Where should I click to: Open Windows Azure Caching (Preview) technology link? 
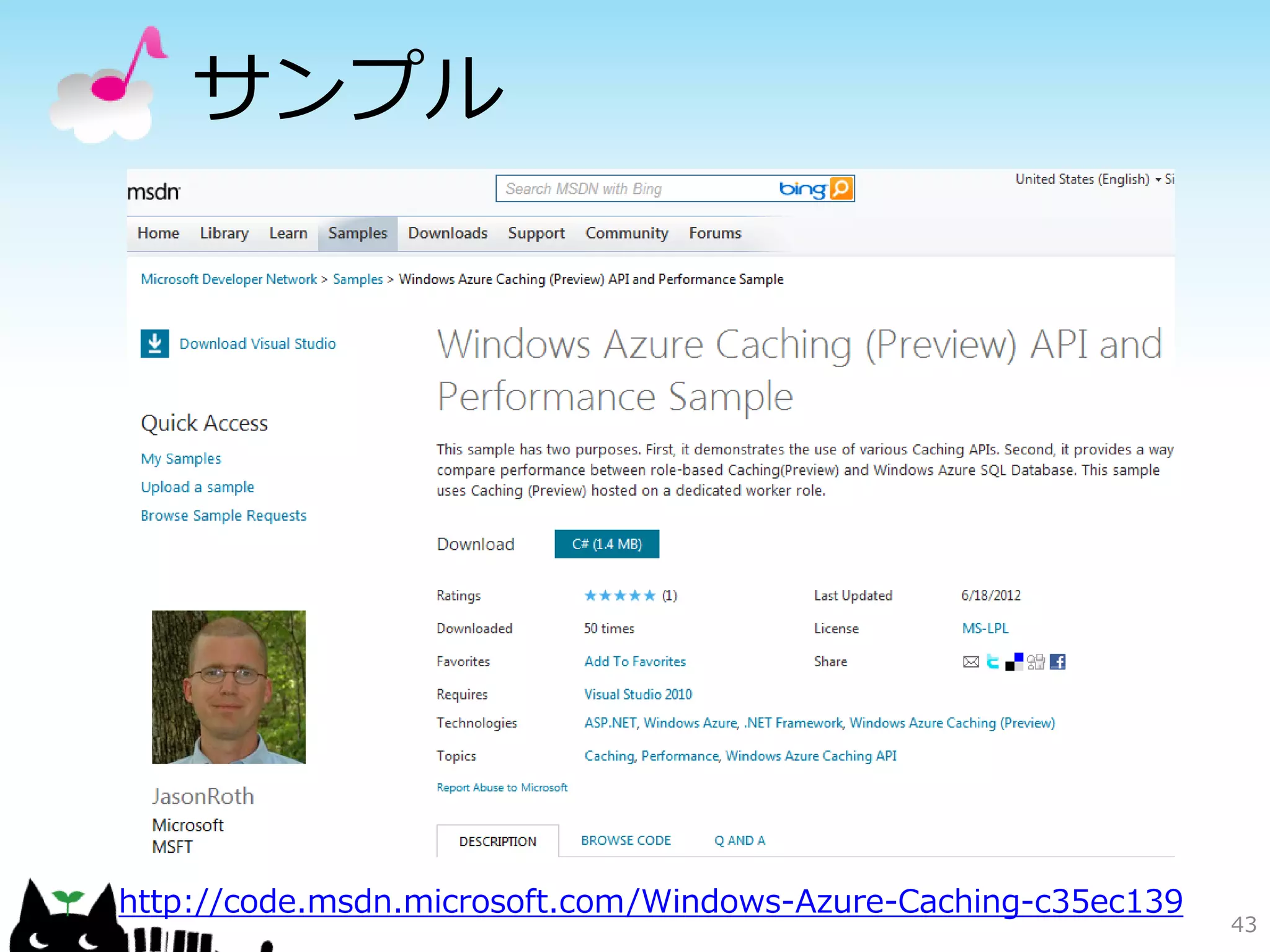point(952,723)
